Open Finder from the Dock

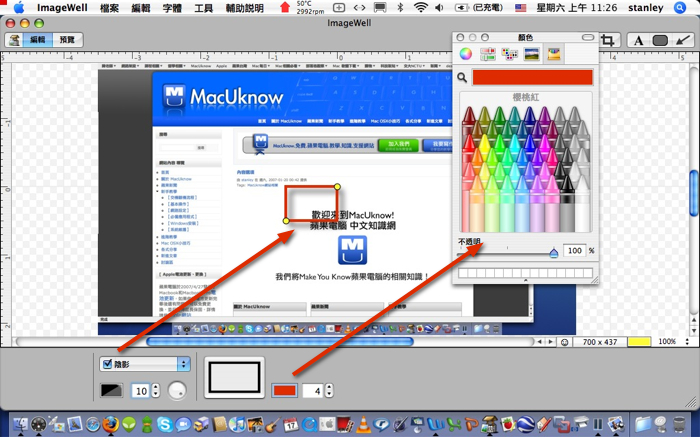click(x=21, y=424)
